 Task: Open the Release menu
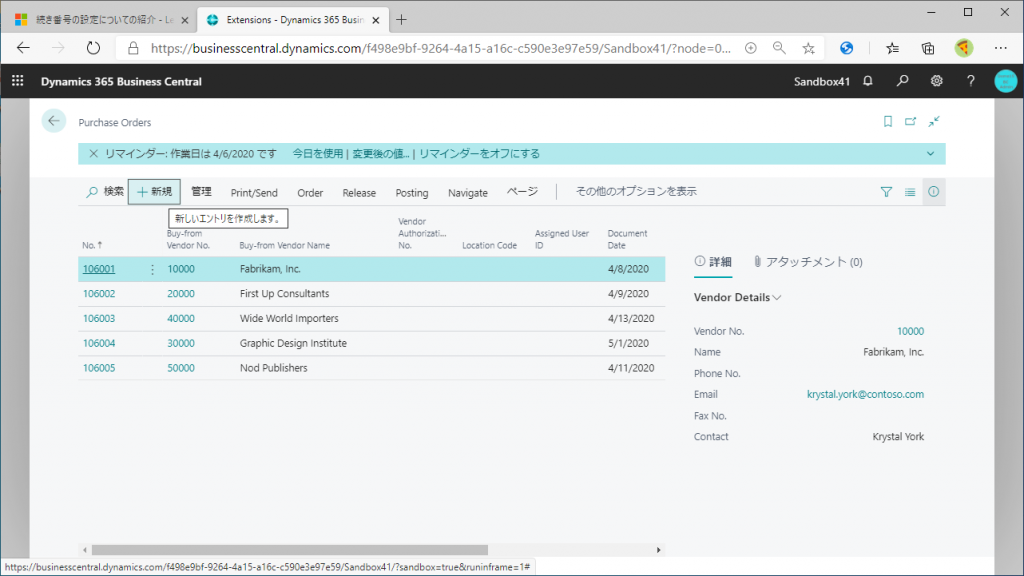coord(359,193)
